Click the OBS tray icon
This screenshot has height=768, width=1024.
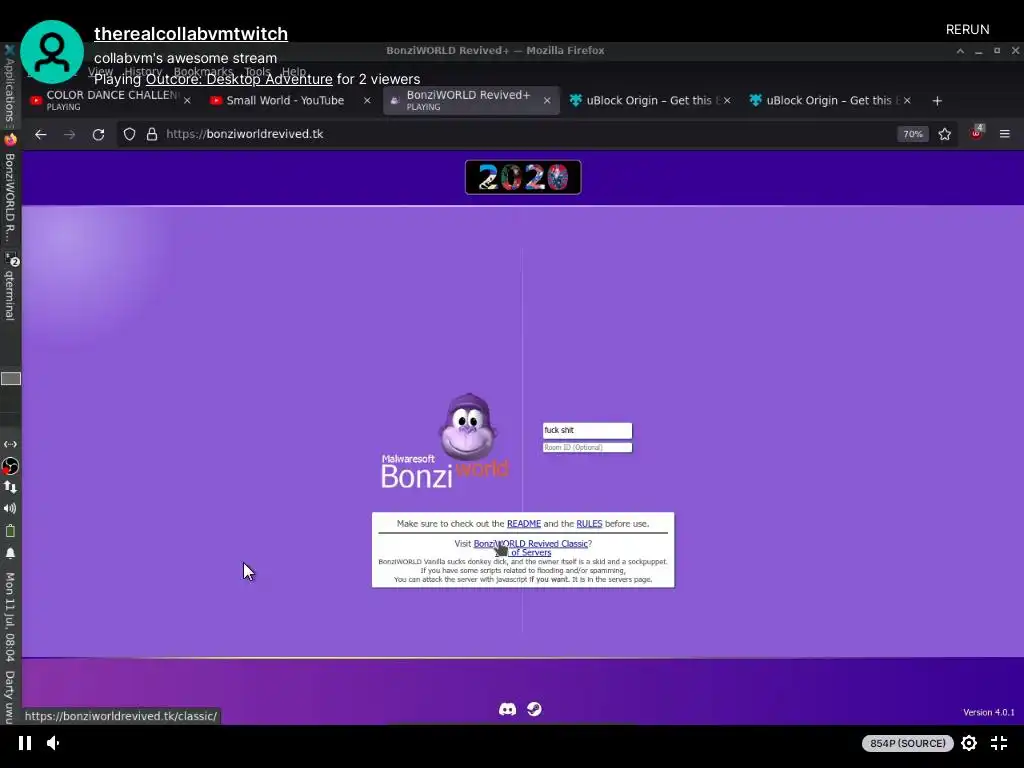pos(10,466)
